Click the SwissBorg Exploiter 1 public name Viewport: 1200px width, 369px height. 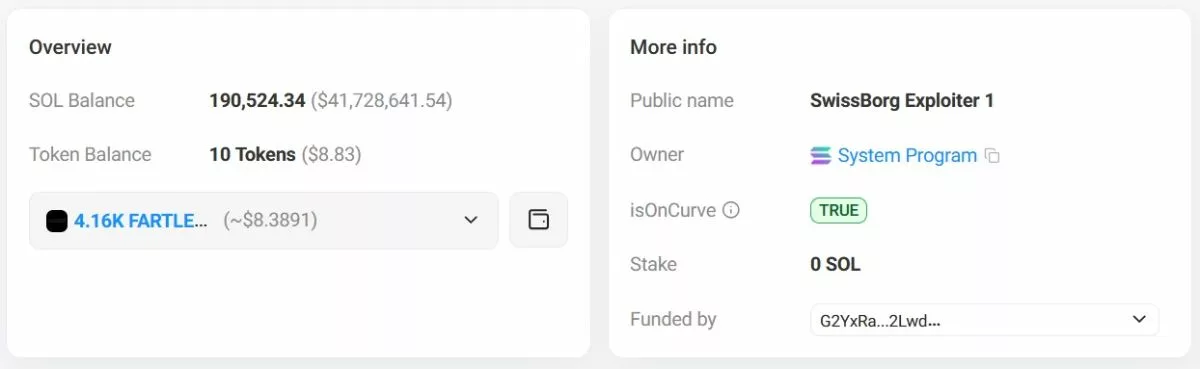point(902,101)
